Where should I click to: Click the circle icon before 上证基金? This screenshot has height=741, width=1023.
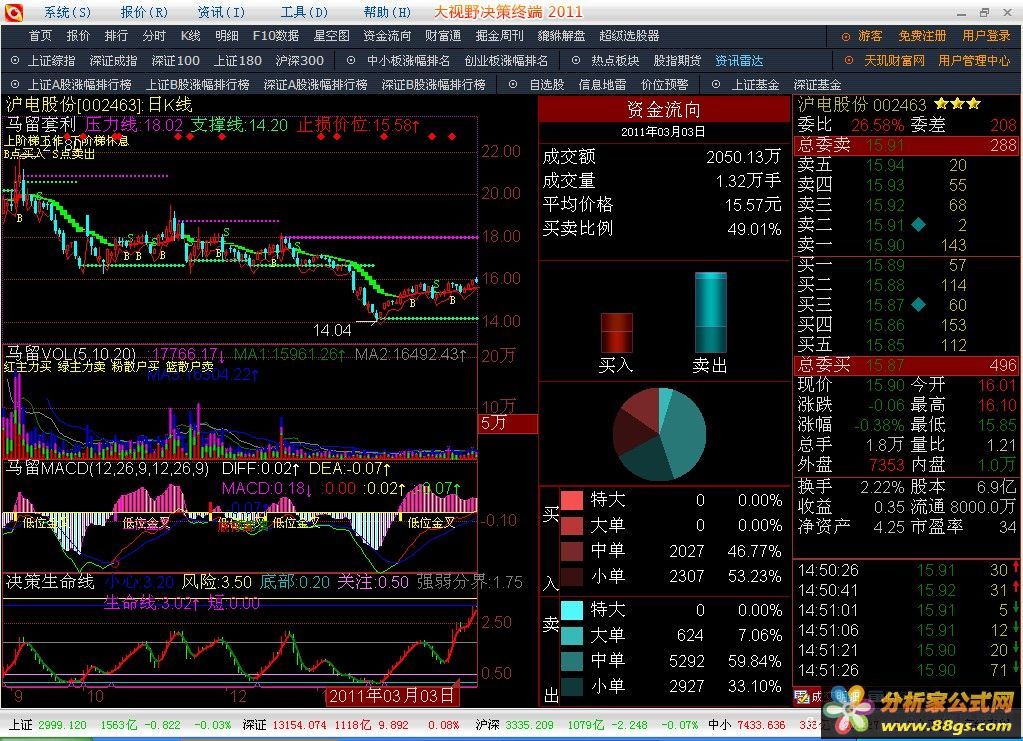[x=716, y=85]
